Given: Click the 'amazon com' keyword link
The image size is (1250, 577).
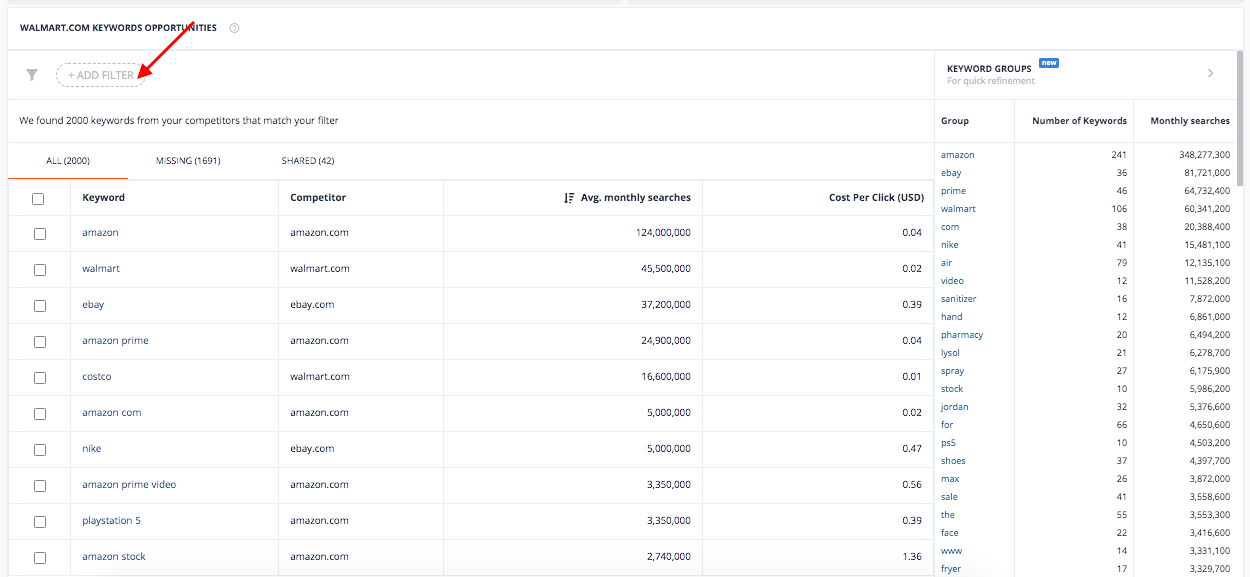Looking at the screenshot, I should tap(112, 413).
